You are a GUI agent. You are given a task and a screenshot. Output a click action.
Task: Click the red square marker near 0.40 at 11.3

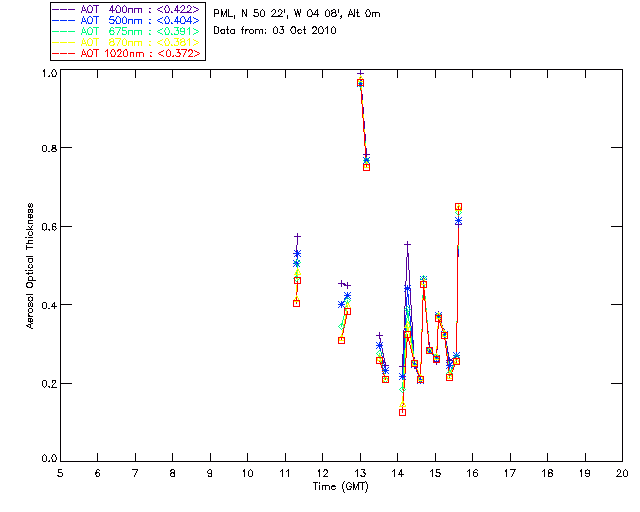coord(297,303)
